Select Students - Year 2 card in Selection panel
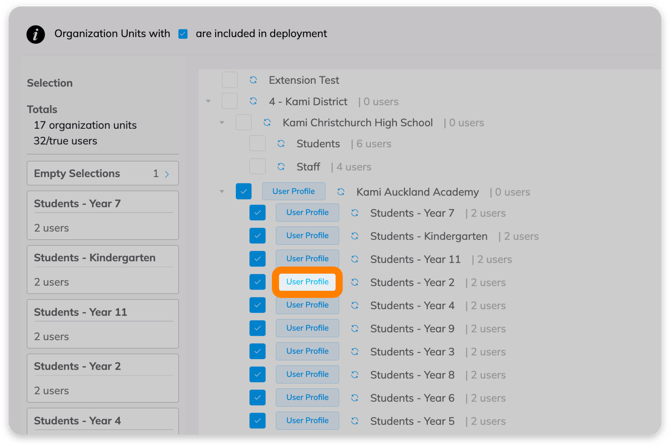The height and width of the screenshot is (446, 670). [x=103, y=378]
